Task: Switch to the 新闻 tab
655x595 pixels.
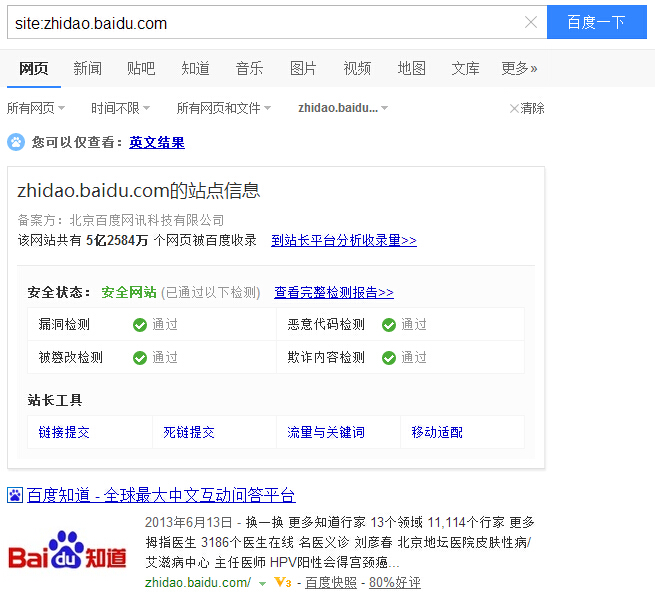Action: pos(87,68)
